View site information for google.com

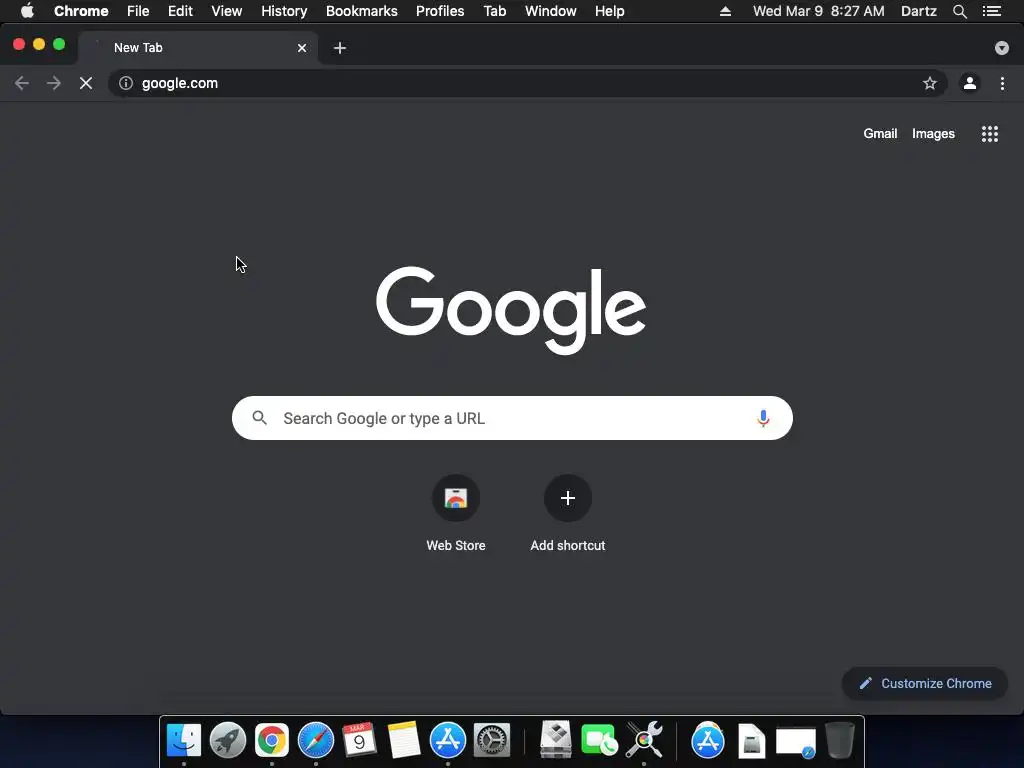[x=126, y=84]
